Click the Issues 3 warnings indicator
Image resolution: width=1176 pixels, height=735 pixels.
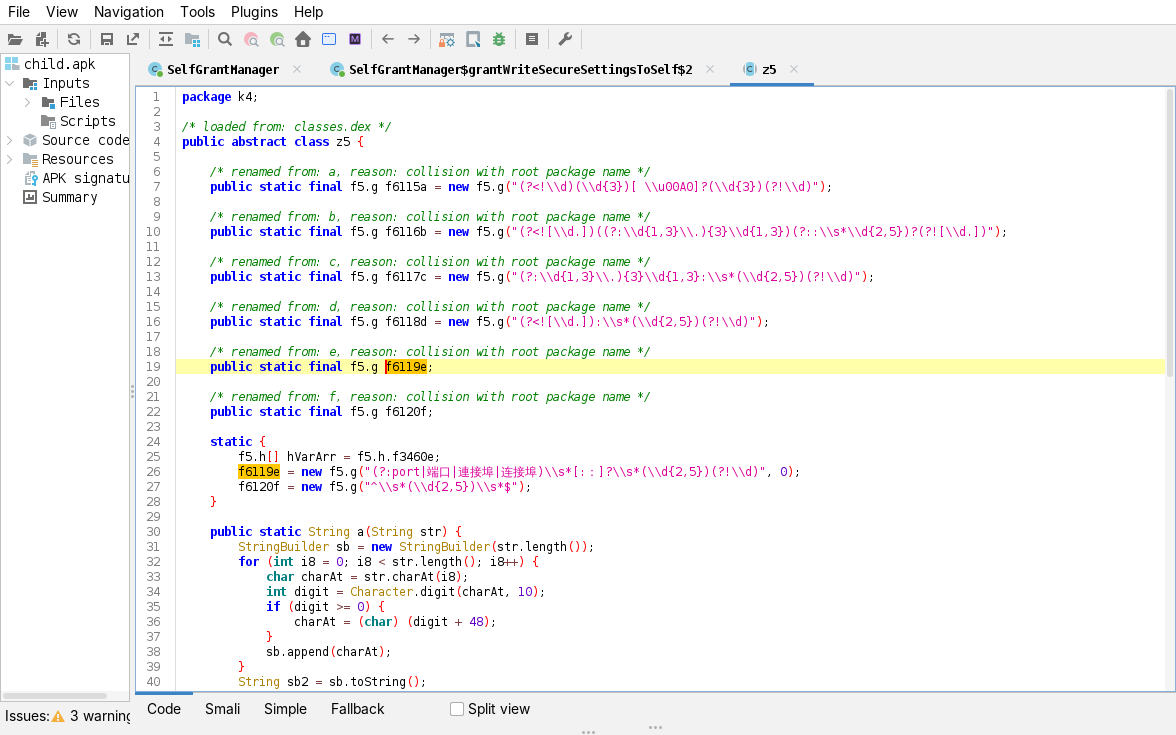[x=68, y=716]
